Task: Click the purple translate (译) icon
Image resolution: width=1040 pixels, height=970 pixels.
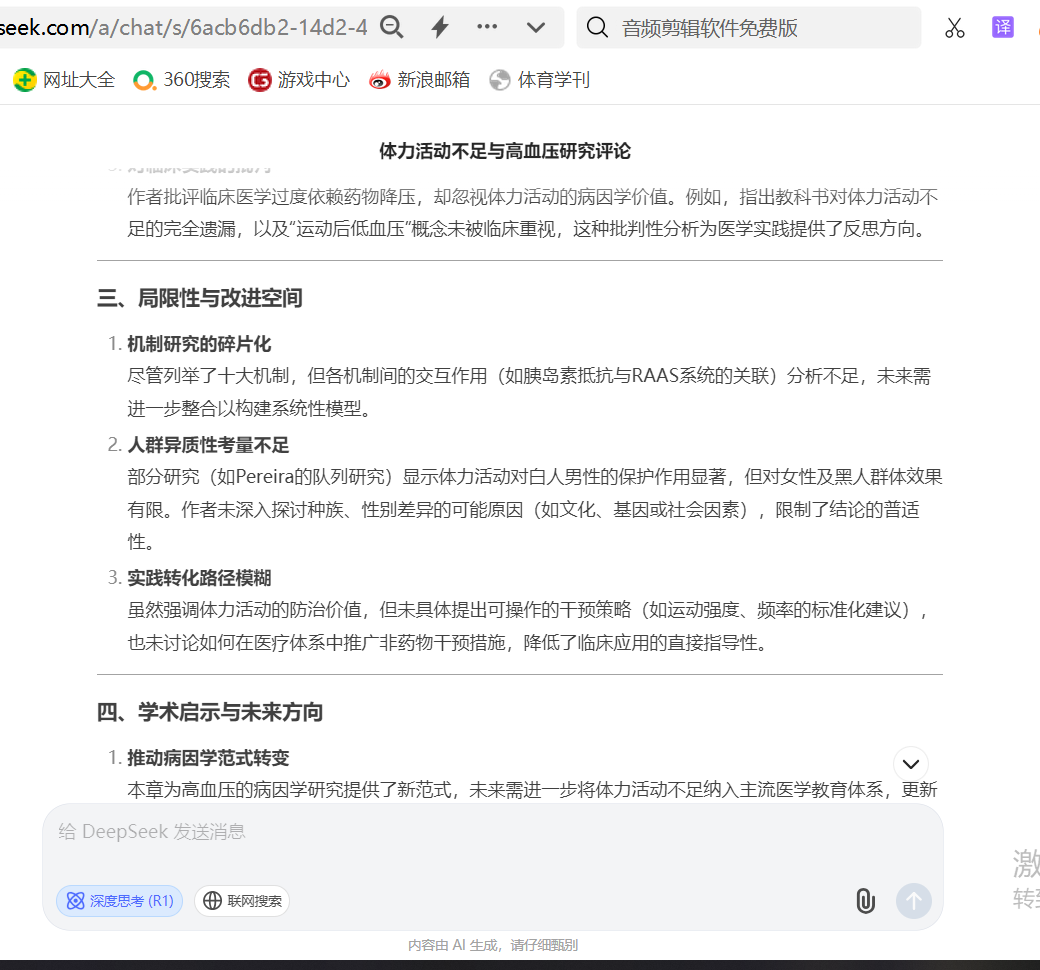Action: (x=1002, y=27)
